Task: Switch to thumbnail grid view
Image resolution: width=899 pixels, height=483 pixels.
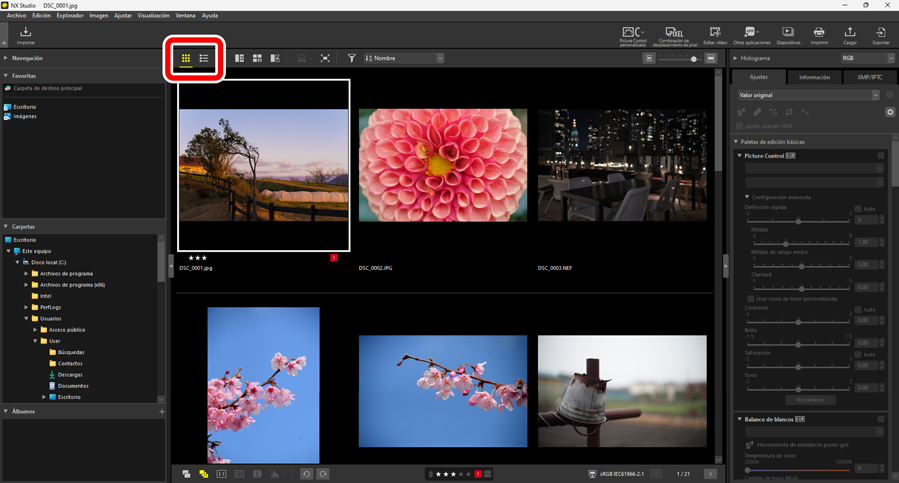Action: coord(186,59)
